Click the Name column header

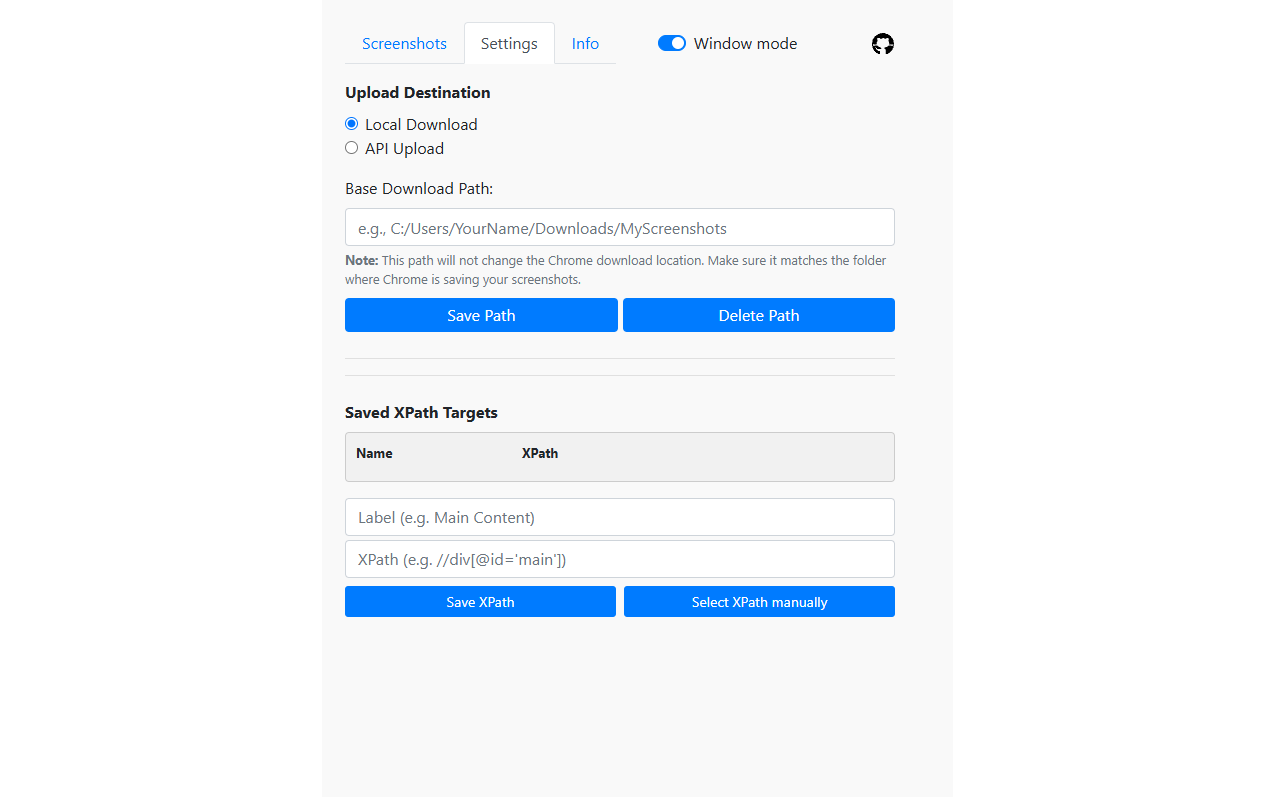[x=374, y=453]
